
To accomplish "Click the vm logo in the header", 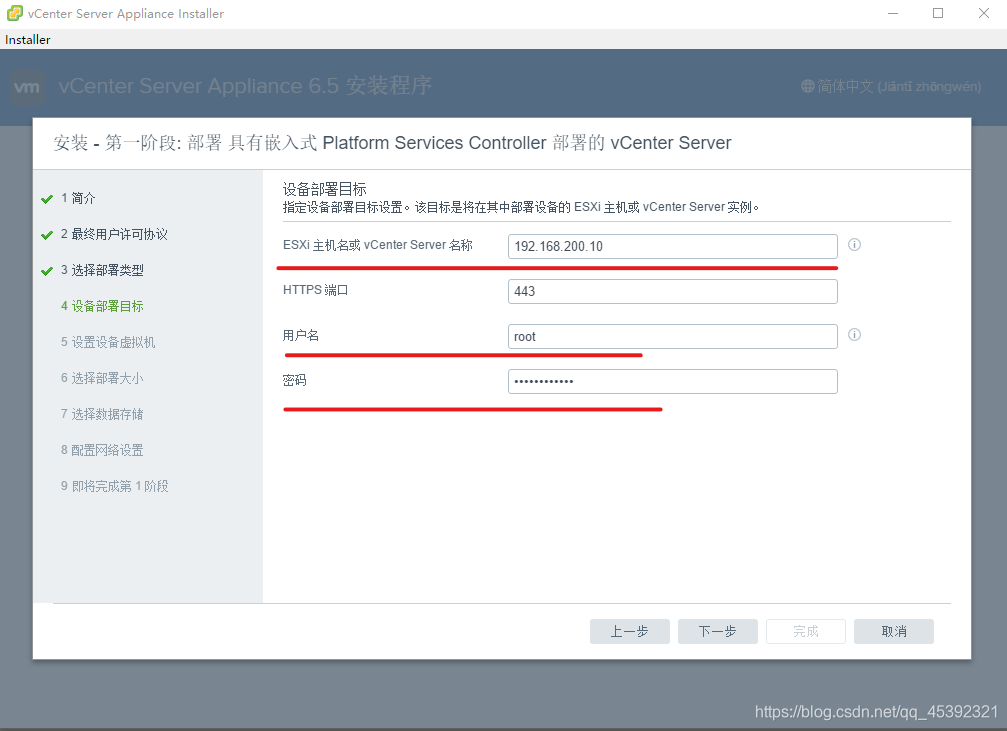I will coord(27,87).
